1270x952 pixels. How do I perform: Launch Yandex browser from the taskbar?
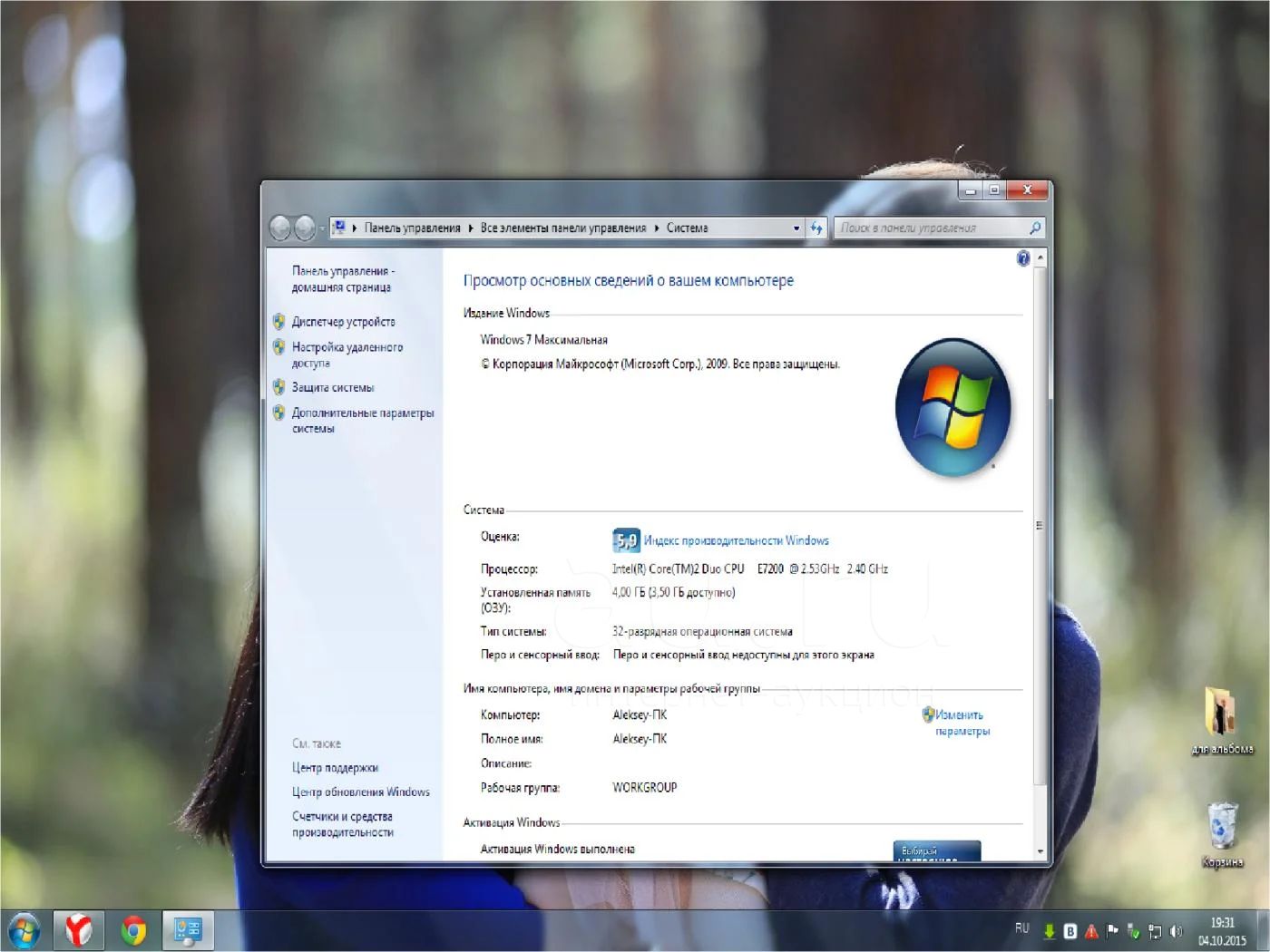pyautogui.click(x=79, y=931)
